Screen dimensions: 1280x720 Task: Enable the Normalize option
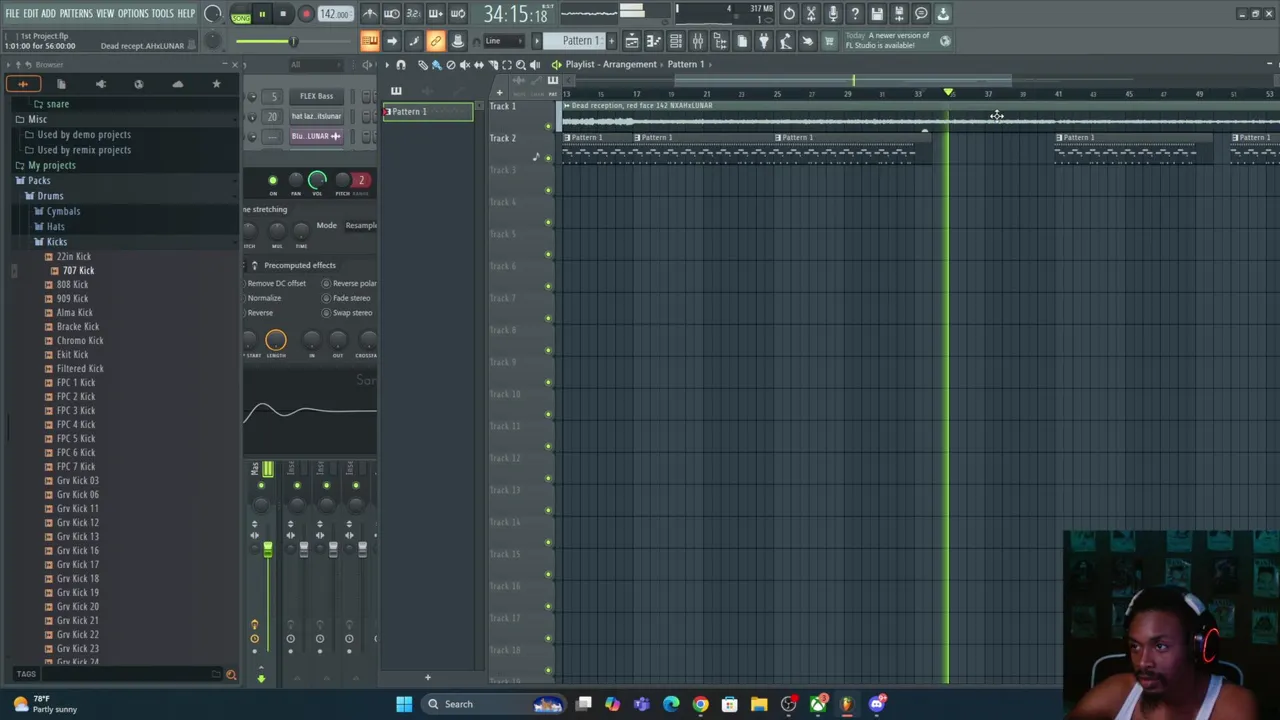coord(262,298)
